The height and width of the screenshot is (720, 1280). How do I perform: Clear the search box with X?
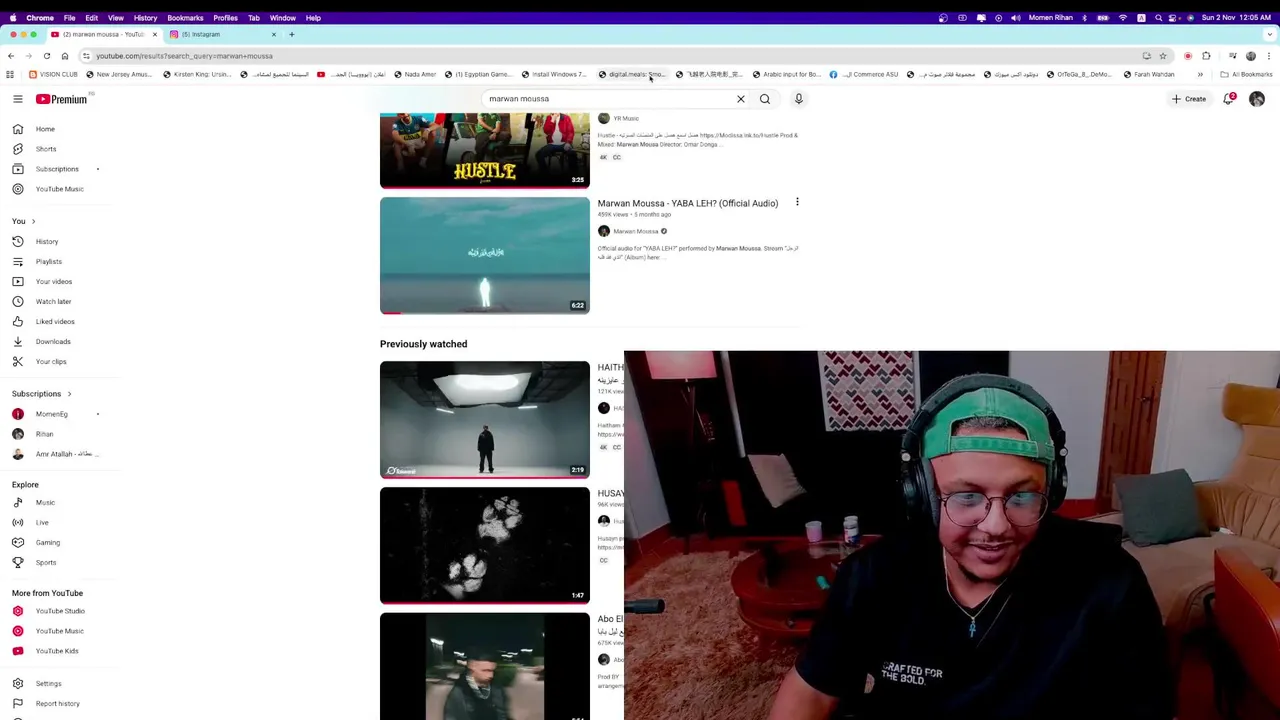tap(741, 99)
